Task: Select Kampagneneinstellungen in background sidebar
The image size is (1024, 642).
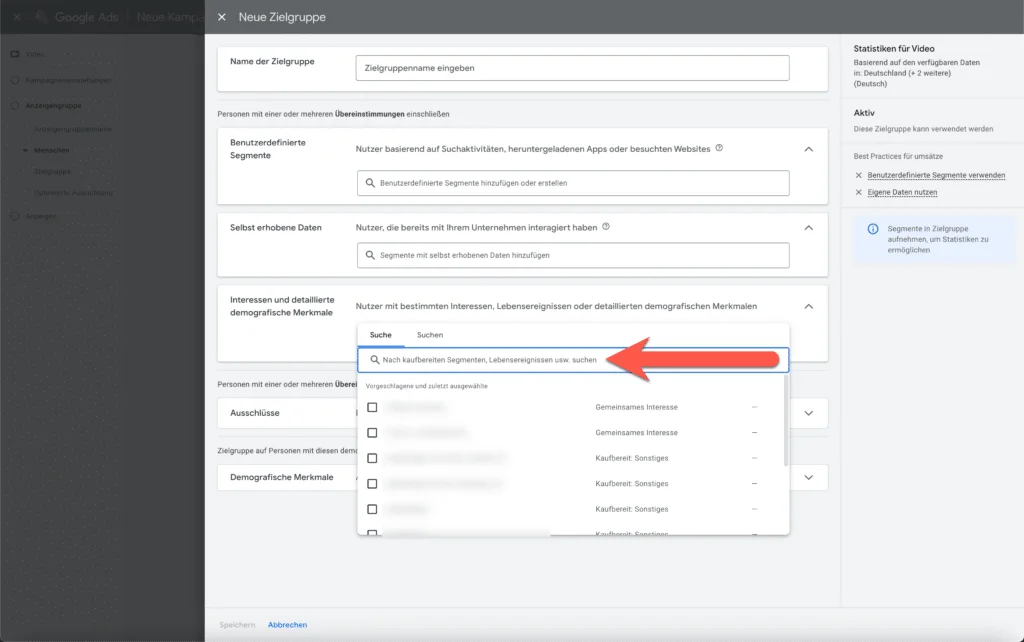Action: coord(69,80)
